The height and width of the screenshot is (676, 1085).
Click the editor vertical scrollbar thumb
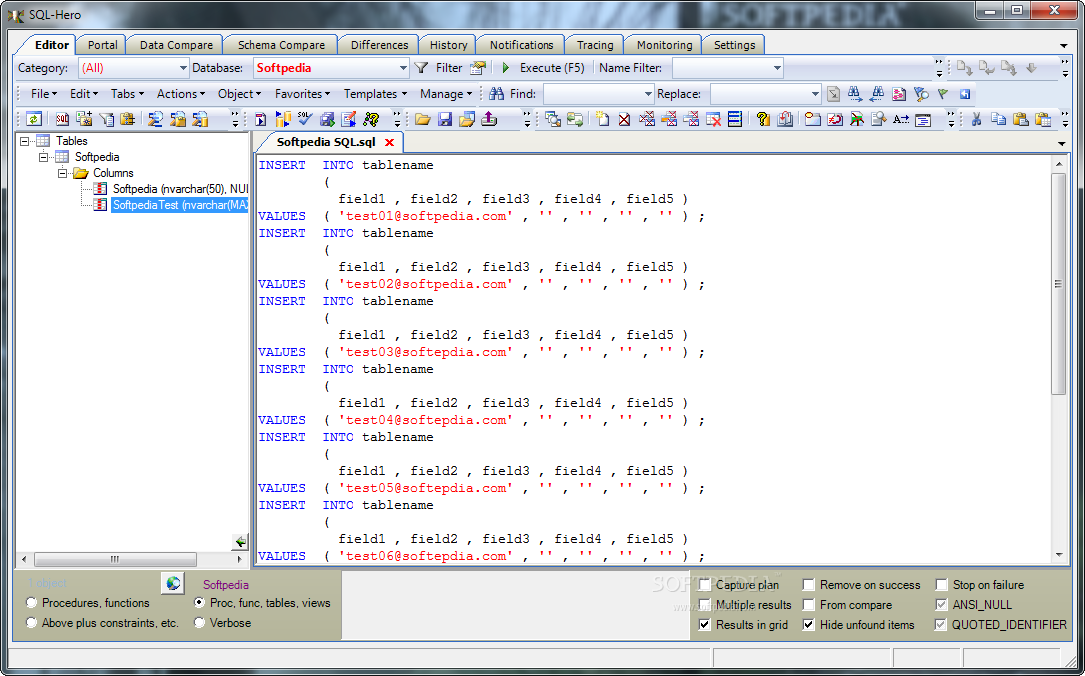[1058, 284]
